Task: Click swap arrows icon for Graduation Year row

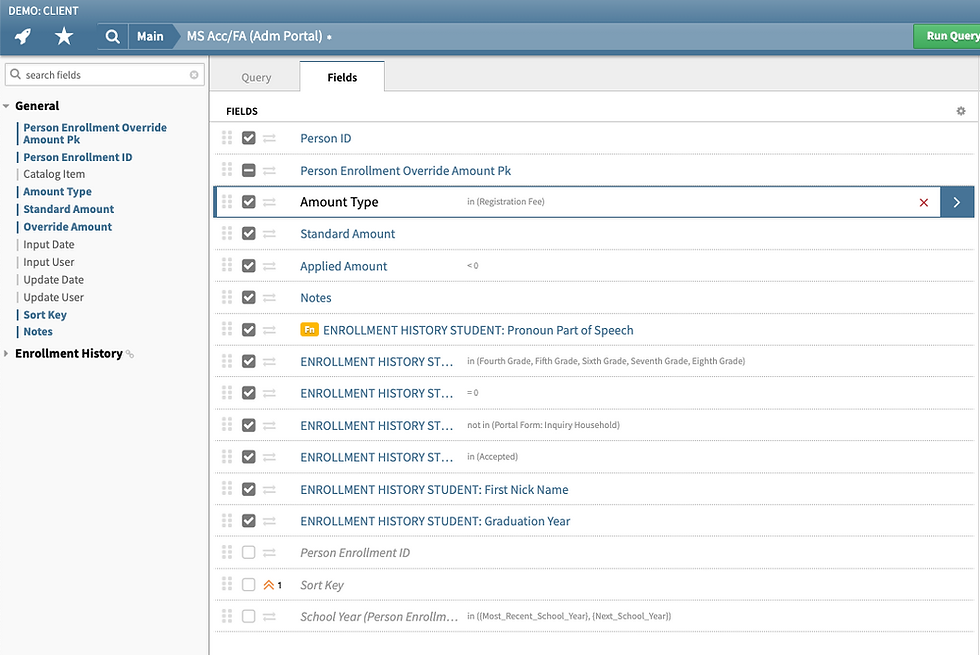Action: (269, 521)
